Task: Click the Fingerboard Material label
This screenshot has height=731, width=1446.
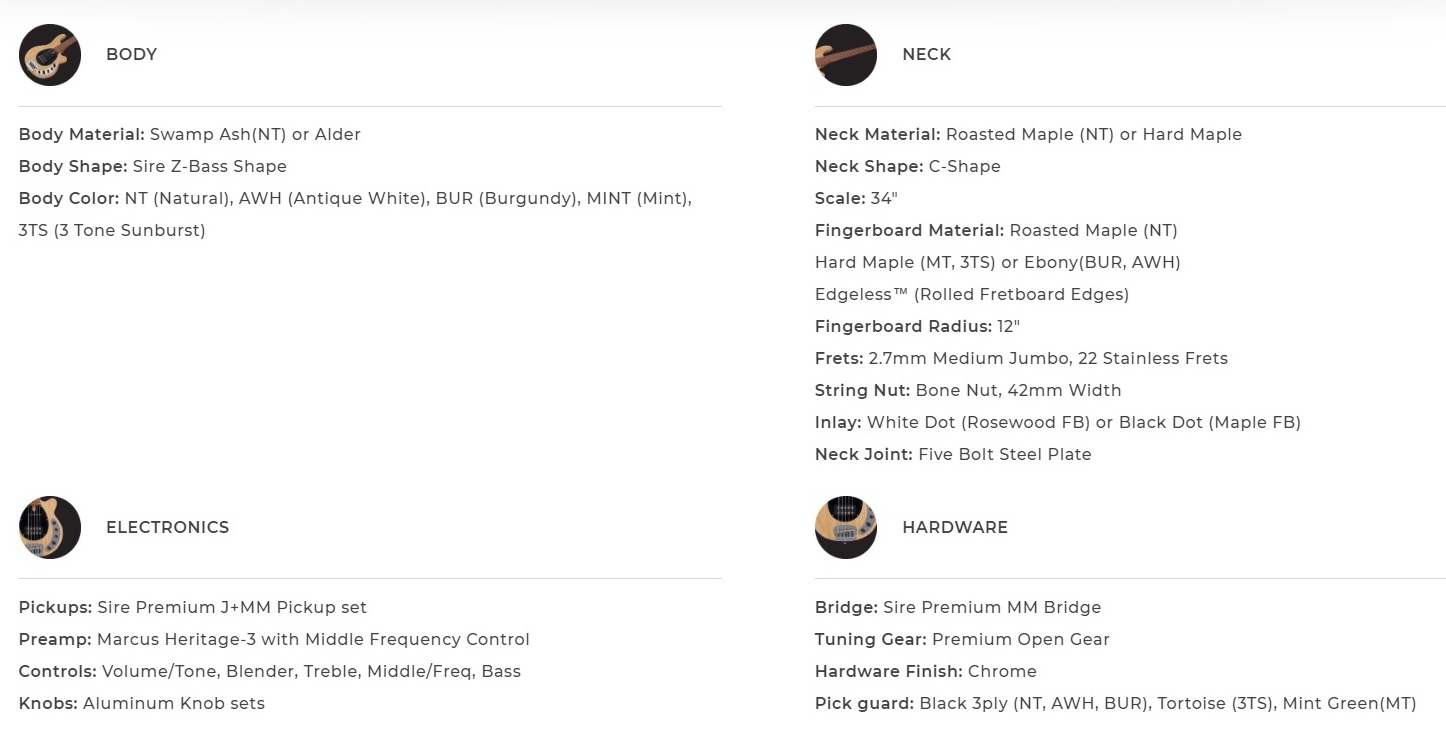Action: [909, 230]
